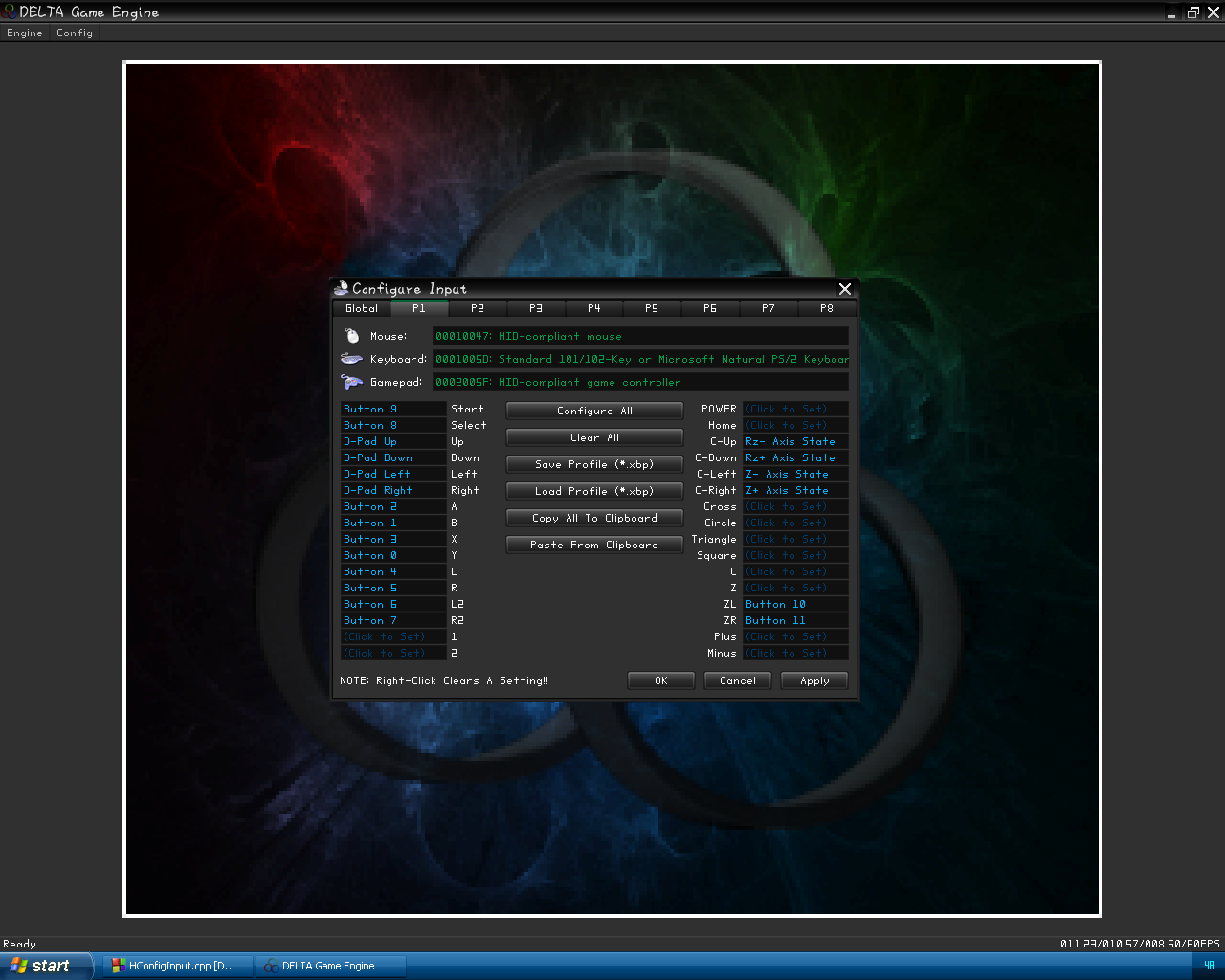Close the Configure Input dialog
The width and height of the screenshot is (1225, 980).
(844, 288)
